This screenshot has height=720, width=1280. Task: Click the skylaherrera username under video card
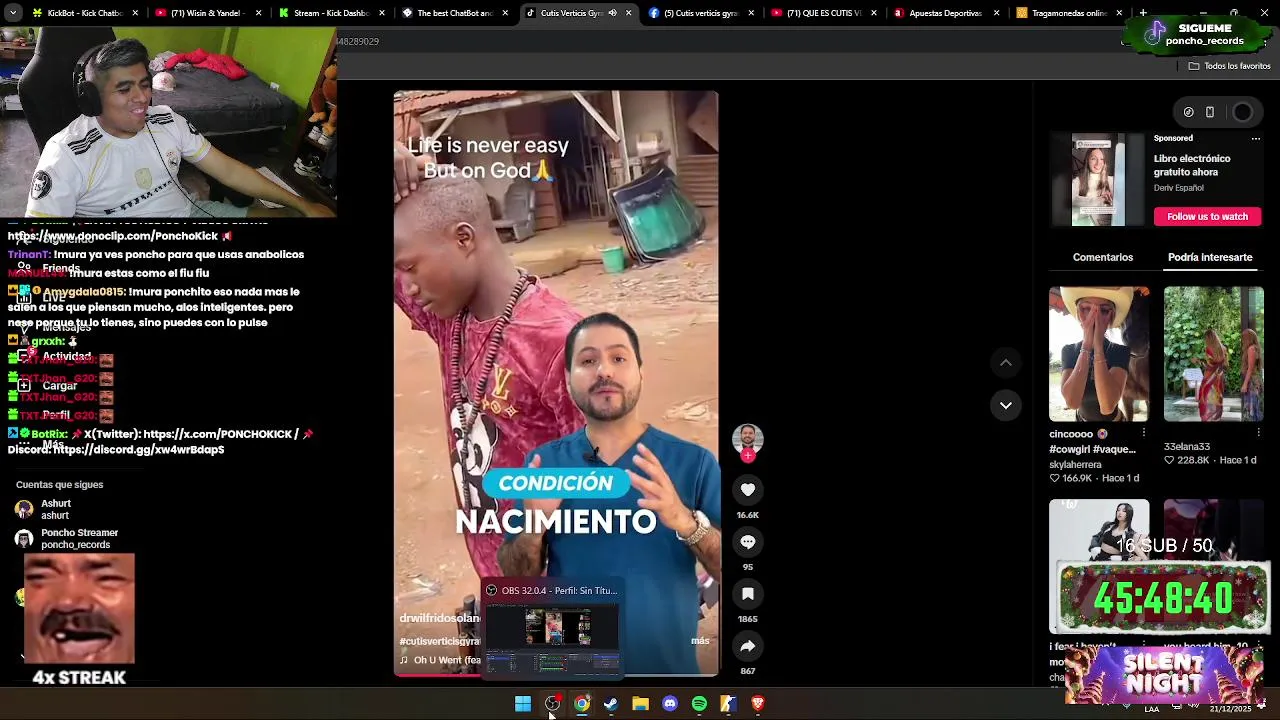[1075, 465]
